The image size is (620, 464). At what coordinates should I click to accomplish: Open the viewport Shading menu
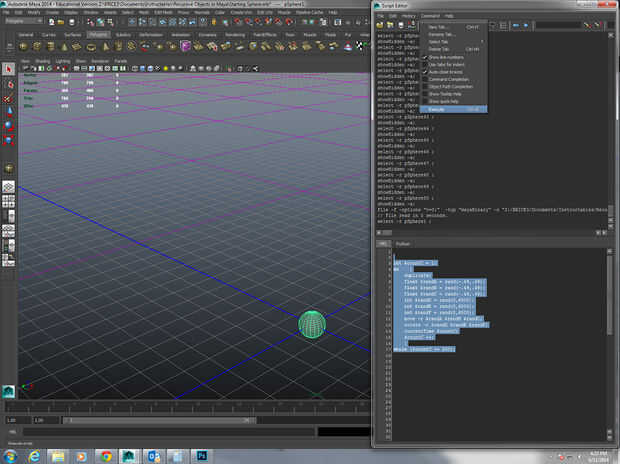(44, 60)
